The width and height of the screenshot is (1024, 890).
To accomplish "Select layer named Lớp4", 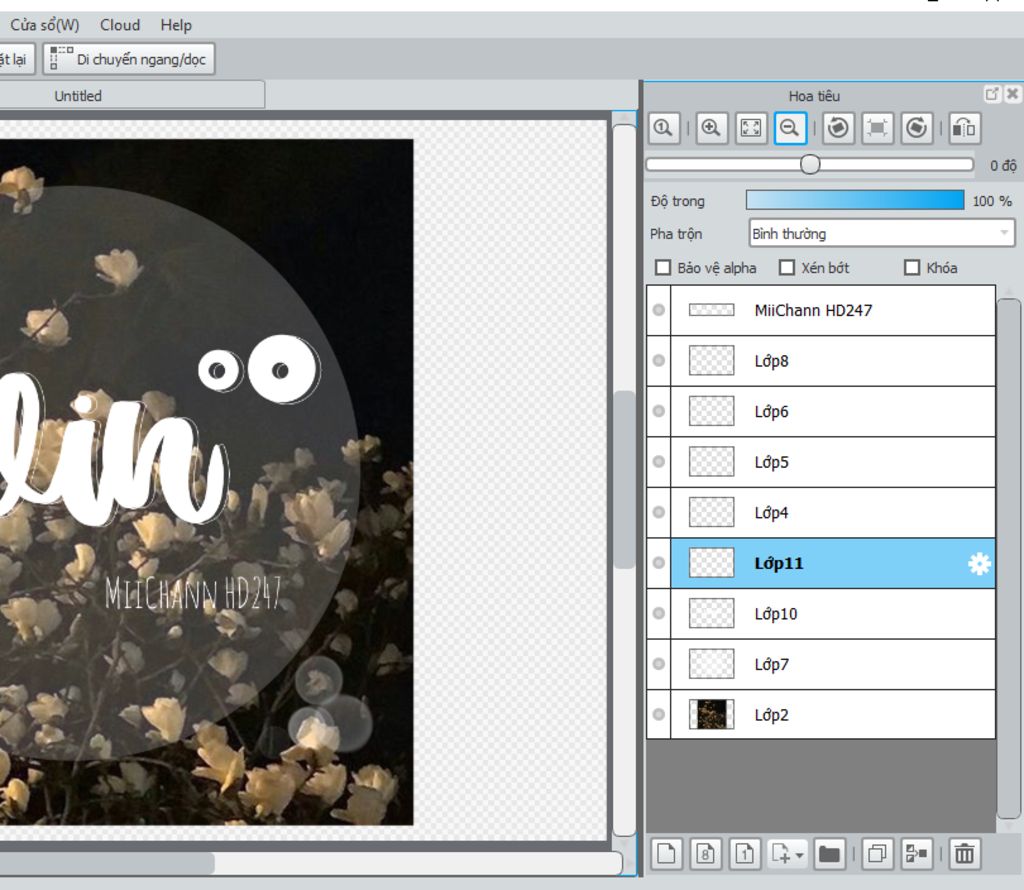I will click(771, 513).
